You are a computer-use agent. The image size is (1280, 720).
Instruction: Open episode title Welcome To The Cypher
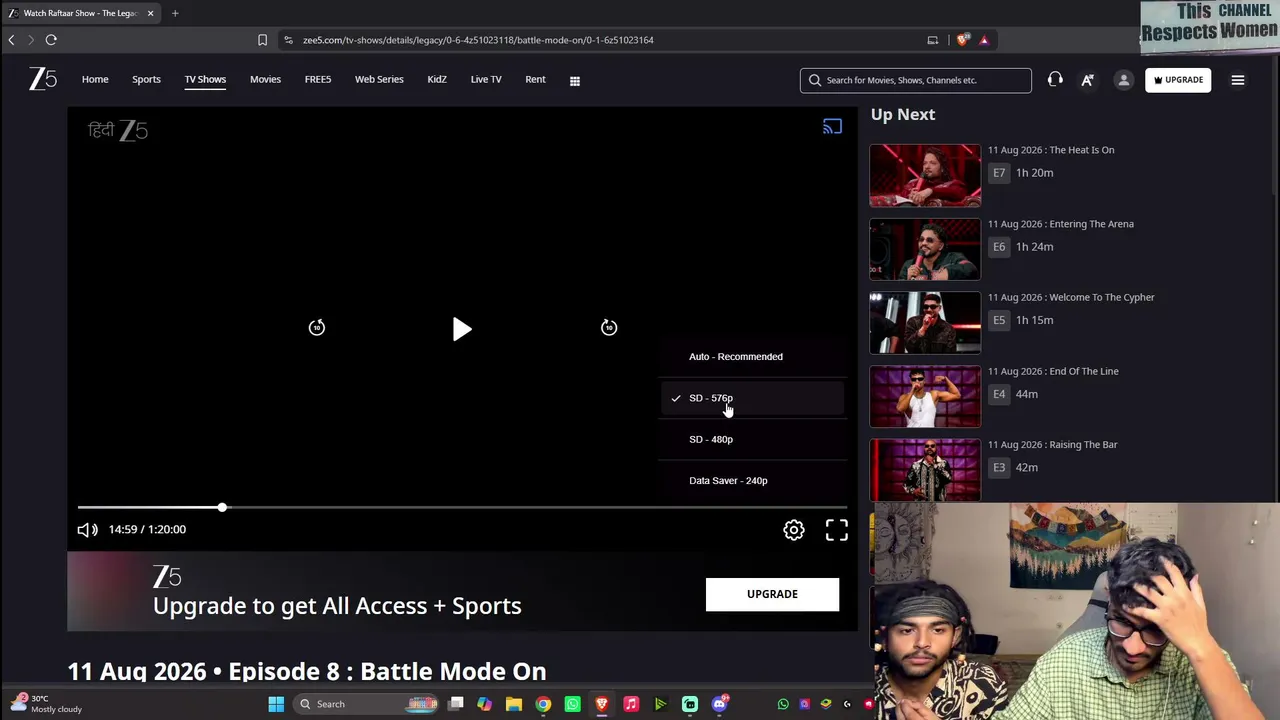point(1071,297)
